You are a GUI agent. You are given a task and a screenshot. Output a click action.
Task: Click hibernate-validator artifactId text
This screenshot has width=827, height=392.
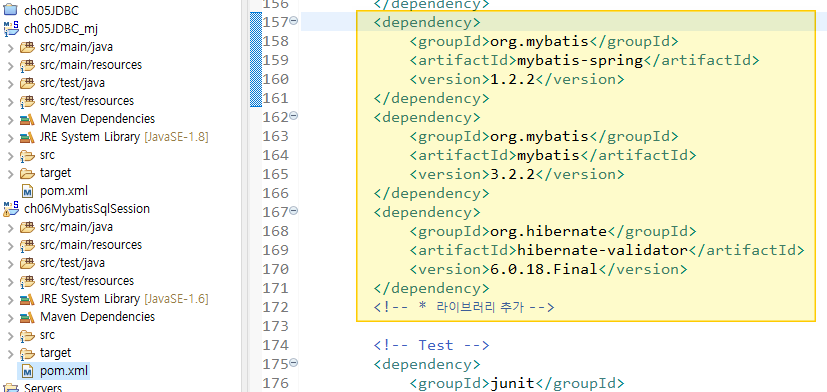coord(602,250)
